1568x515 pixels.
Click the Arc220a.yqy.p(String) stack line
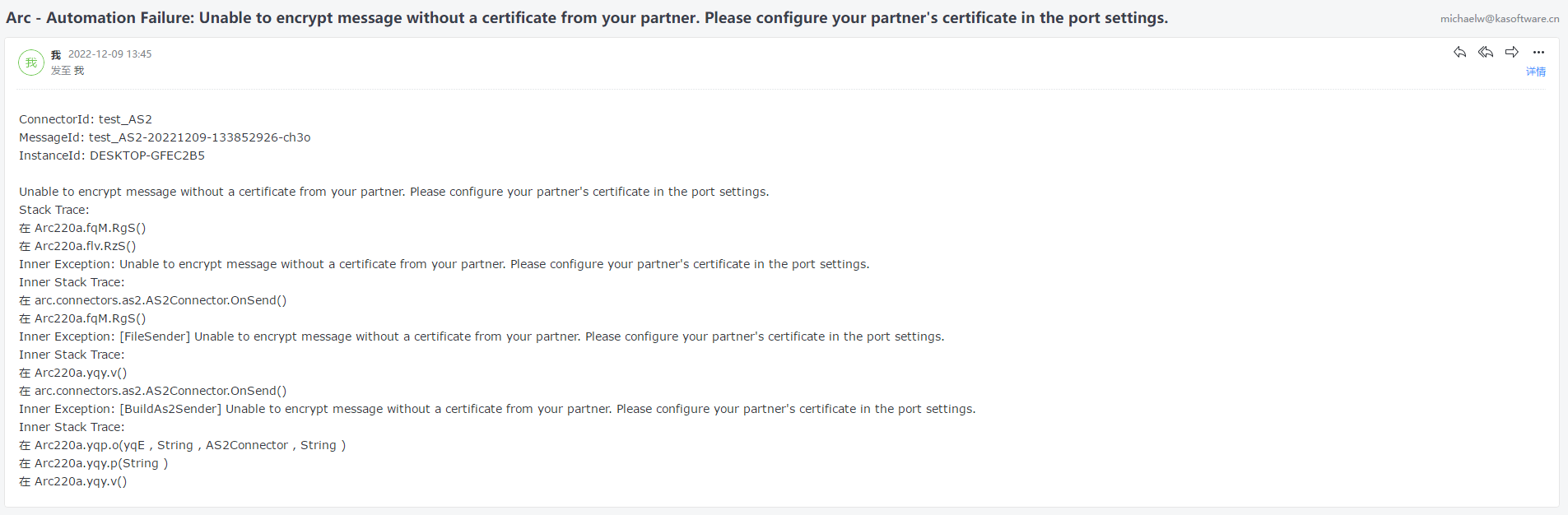(93, 463)
